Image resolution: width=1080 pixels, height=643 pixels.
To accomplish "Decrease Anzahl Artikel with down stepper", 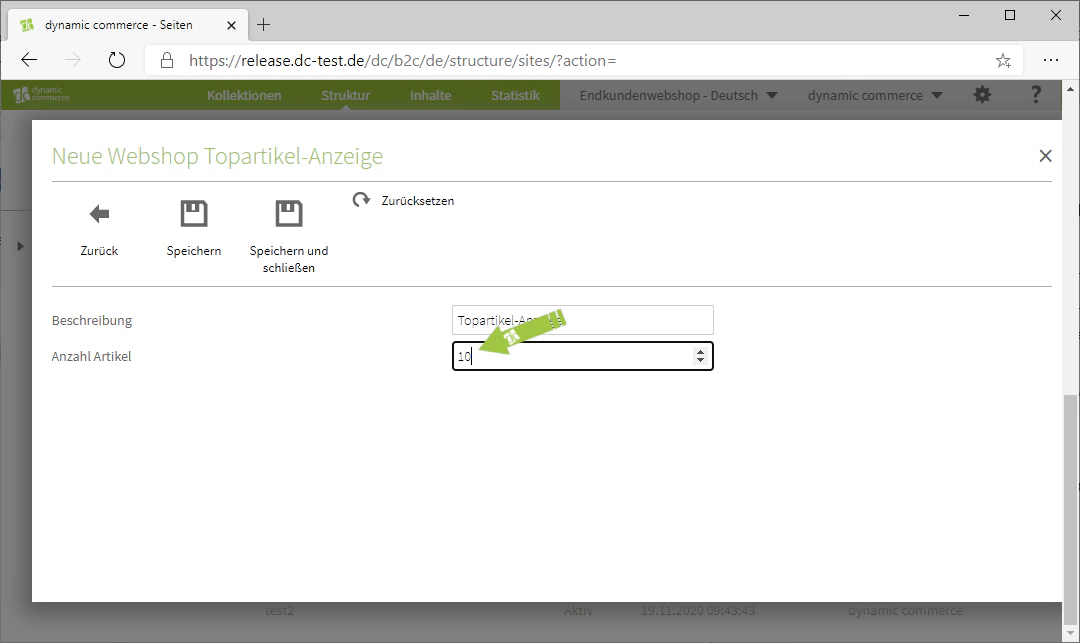I will (x=700, y=360).
